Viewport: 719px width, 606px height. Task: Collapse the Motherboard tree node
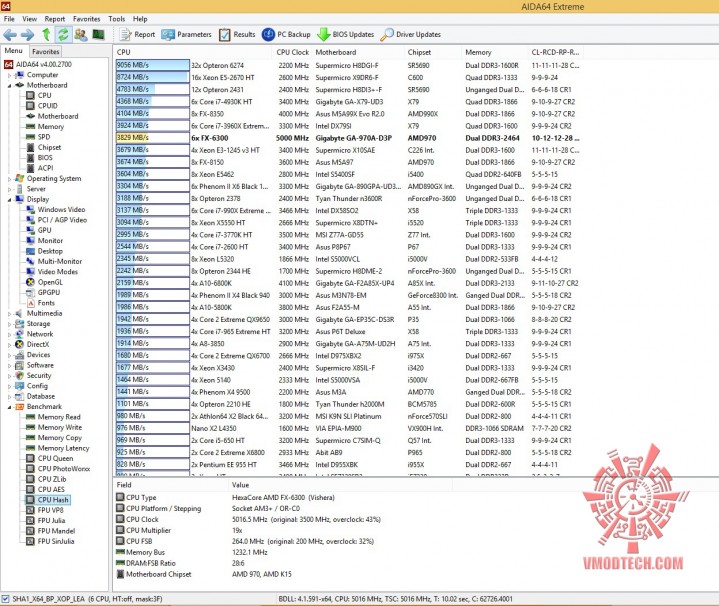click(x=9, y=85)
